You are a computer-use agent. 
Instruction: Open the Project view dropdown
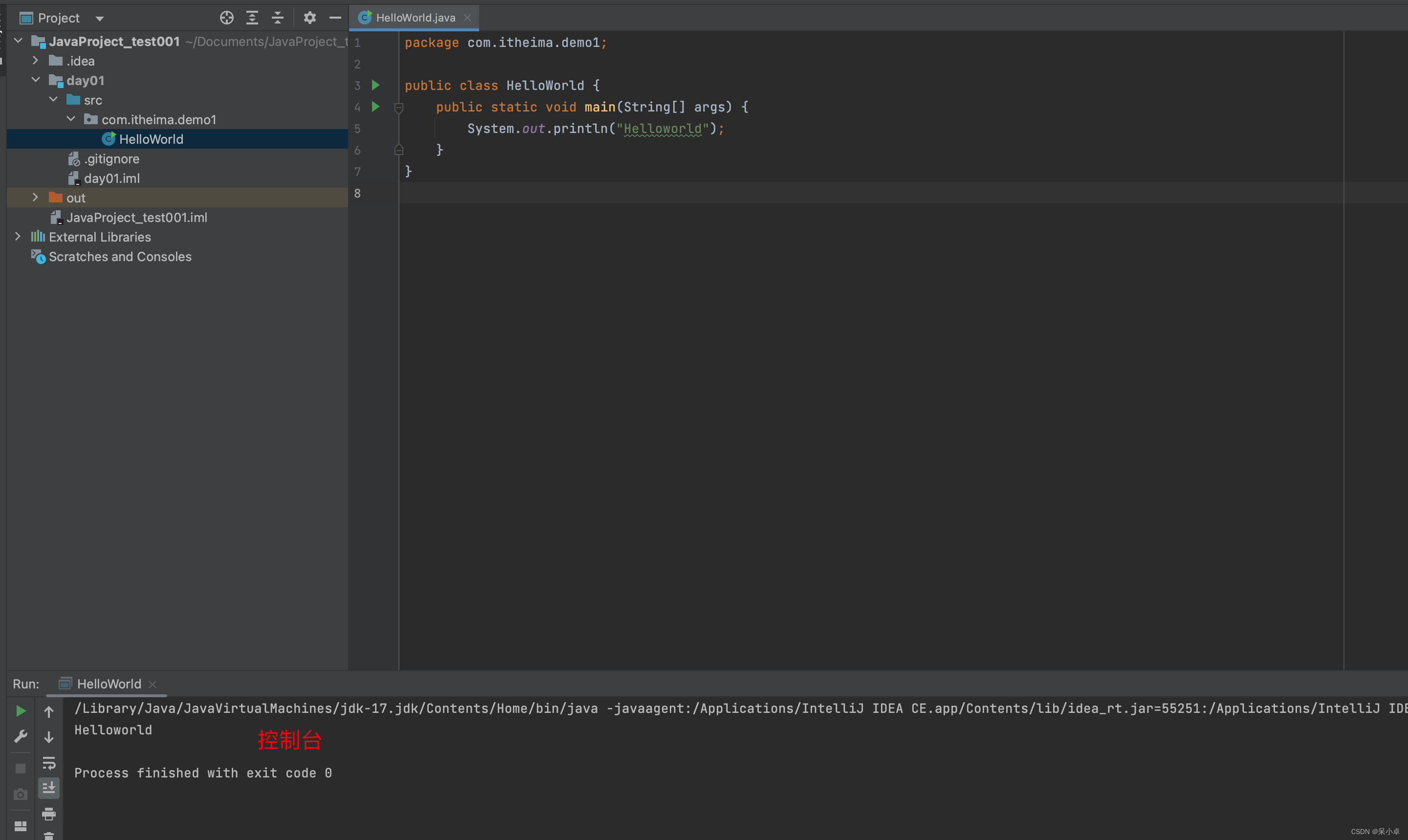(x=100, y=19)
